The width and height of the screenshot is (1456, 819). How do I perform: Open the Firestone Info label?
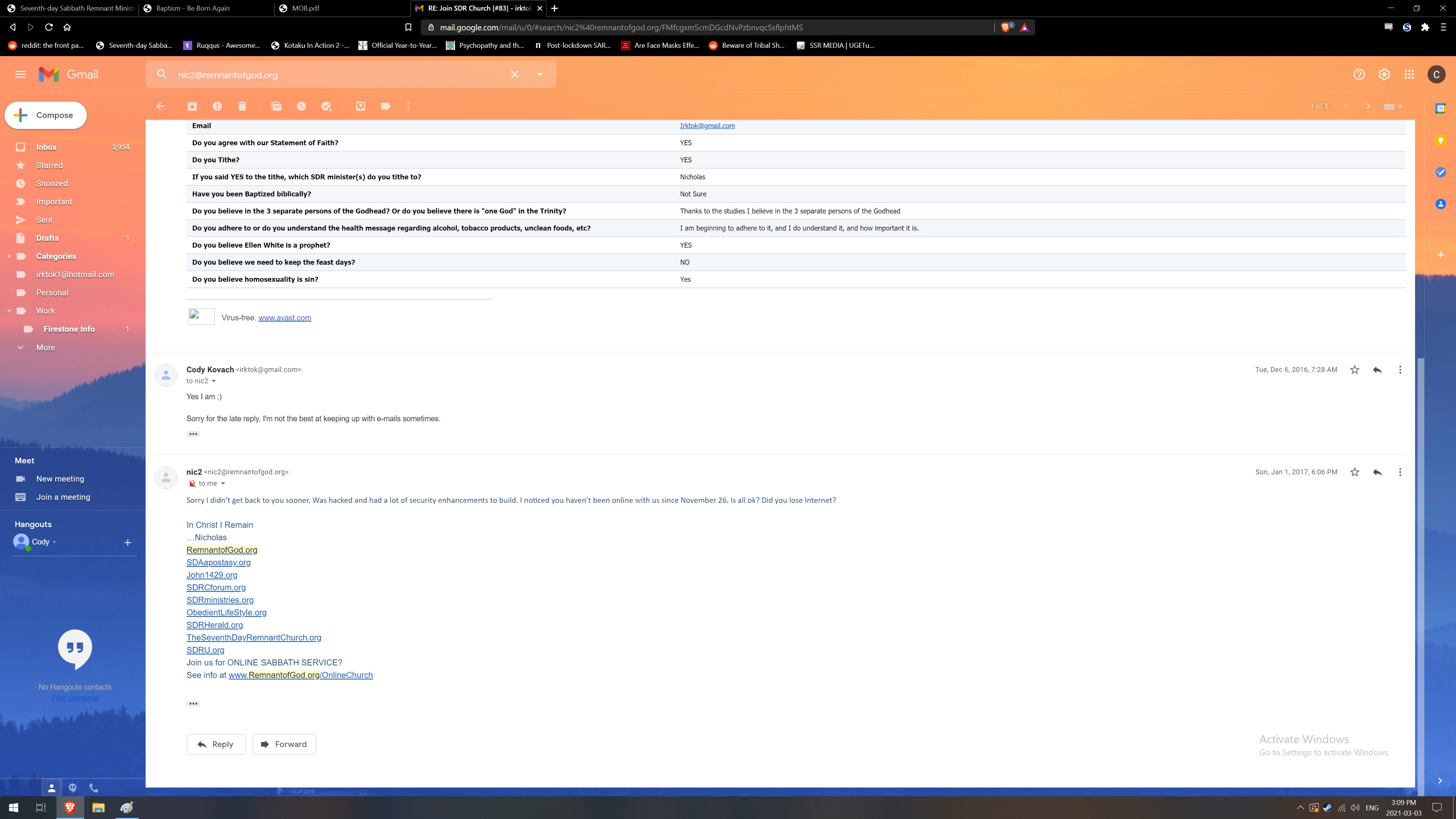(x=69, y=329)
